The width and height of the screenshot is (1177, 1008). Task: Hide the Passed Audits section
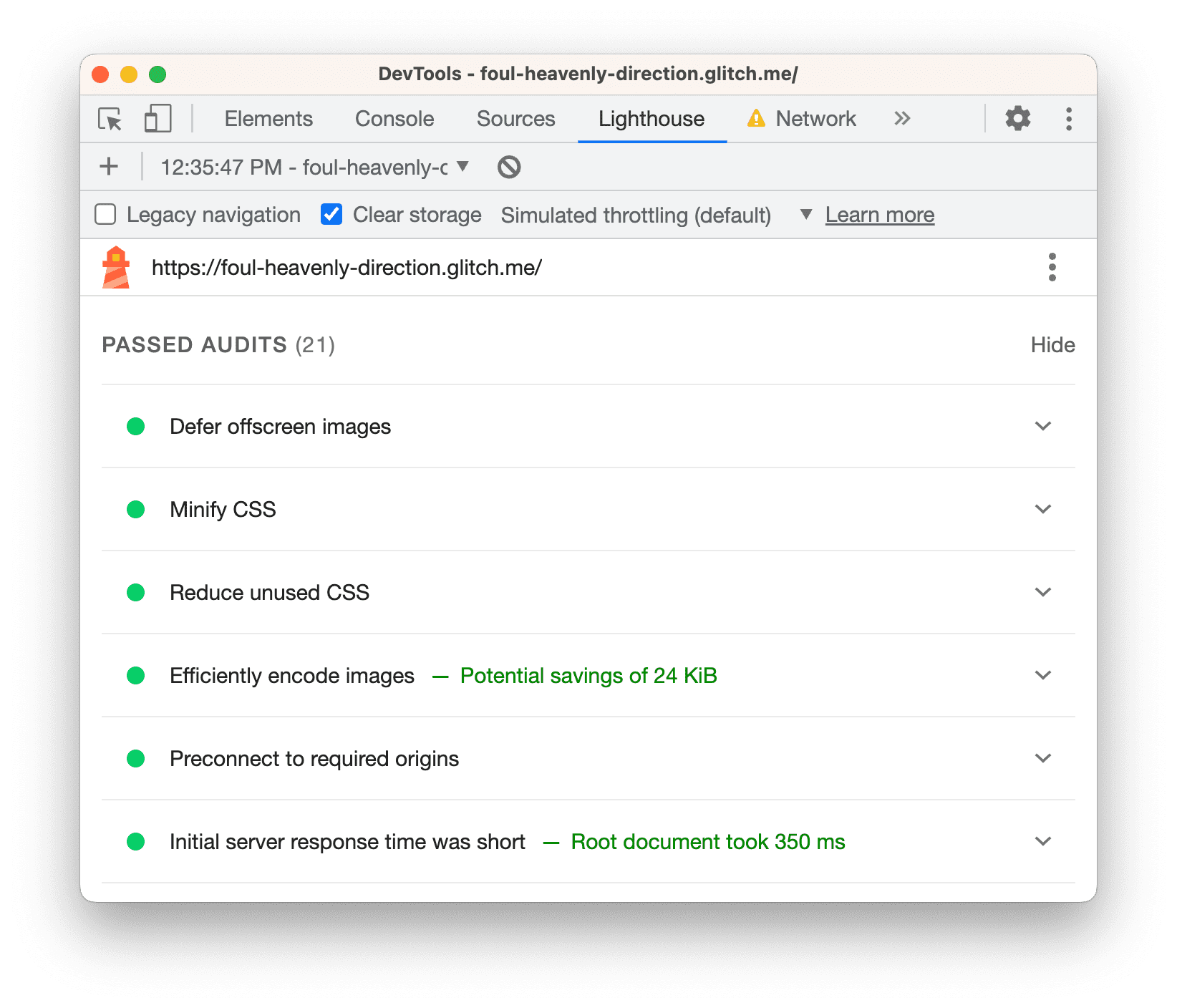[x=1052, y=345]
